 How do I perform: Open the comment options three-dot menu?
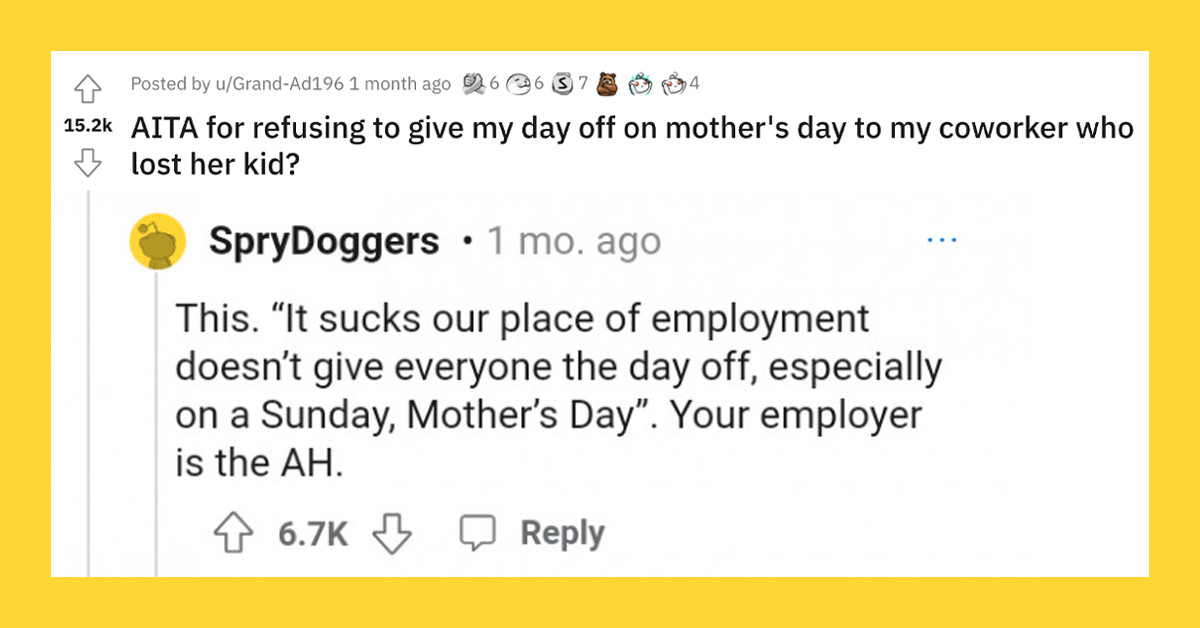coord(942,238)
